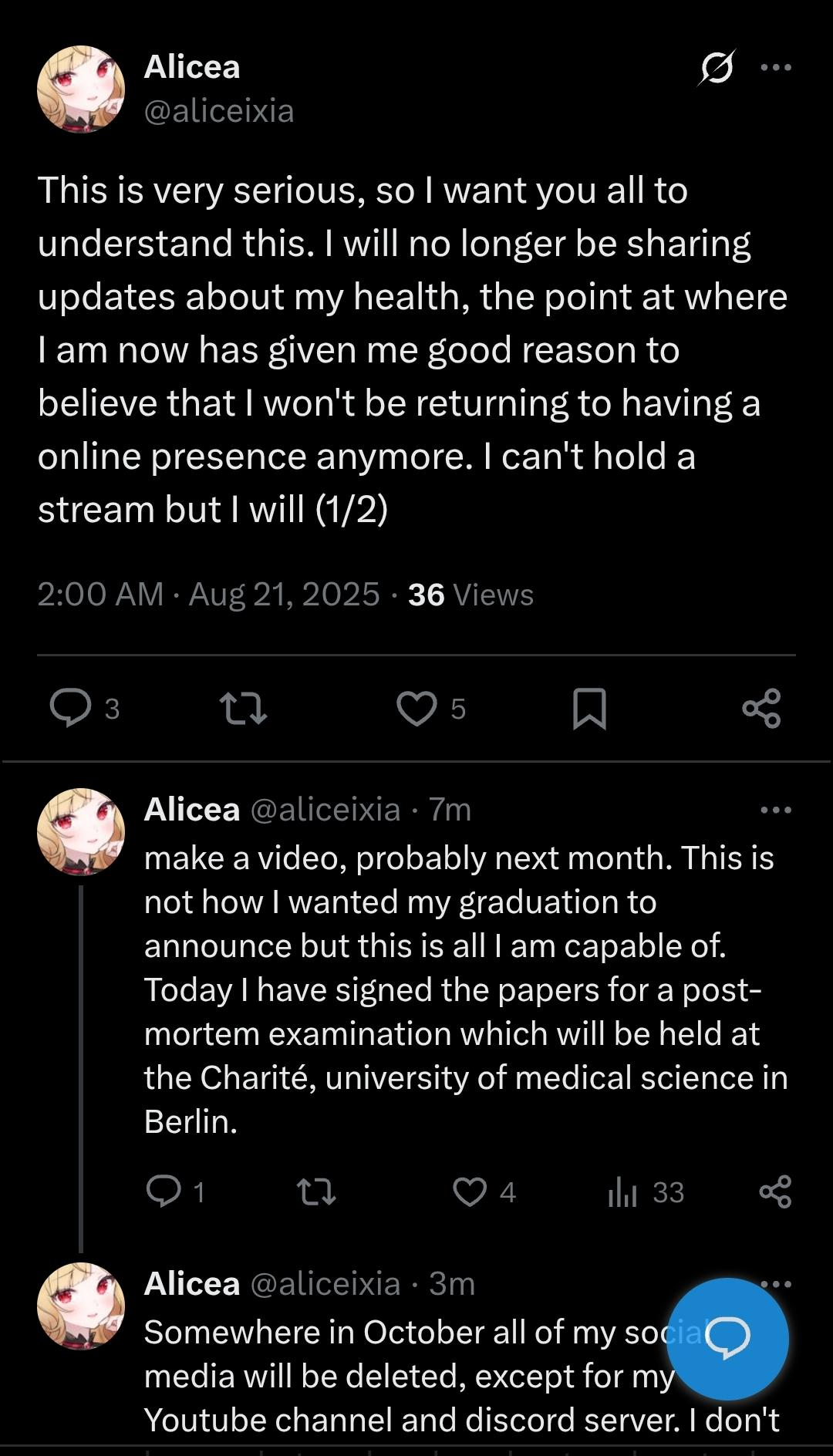Bookmark the main tweet
This screenshot has height=1456, width=833.
589,708
